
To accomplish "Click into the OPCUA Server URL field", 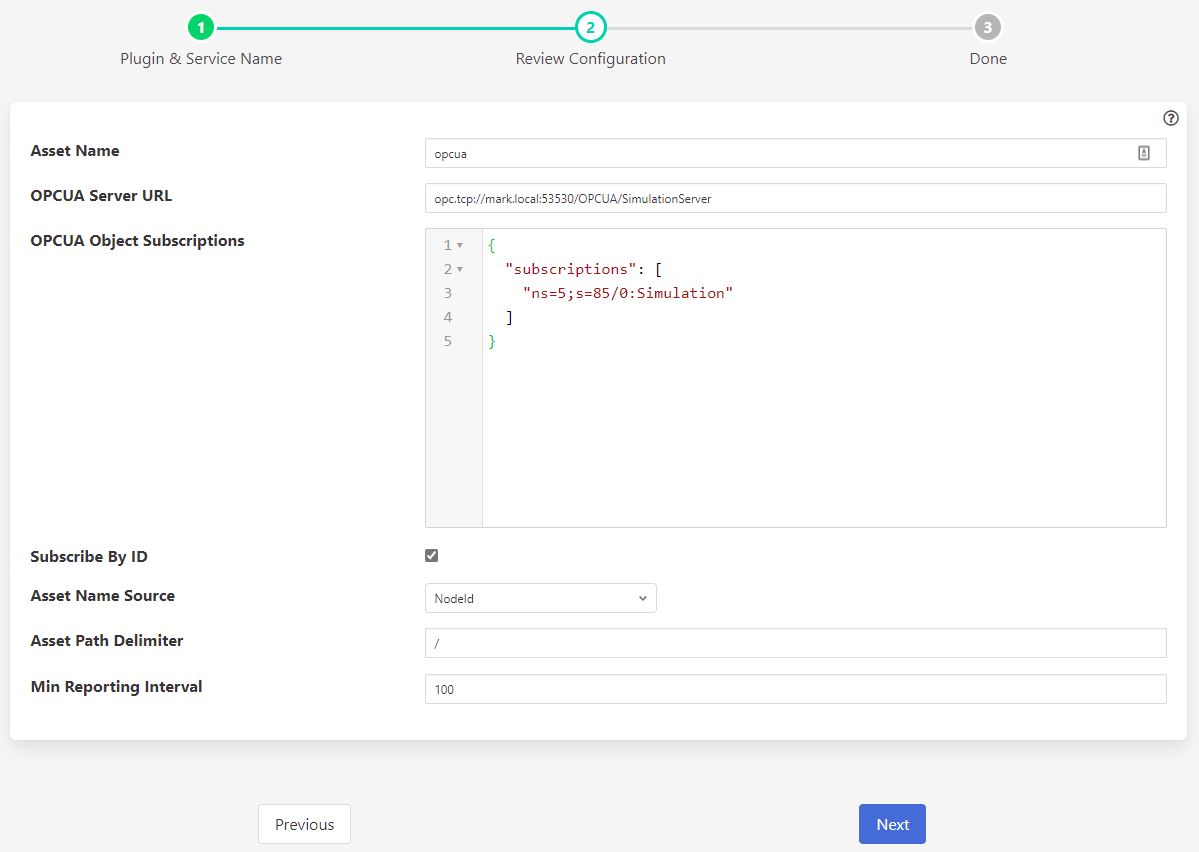I will (x=795, y=198).
